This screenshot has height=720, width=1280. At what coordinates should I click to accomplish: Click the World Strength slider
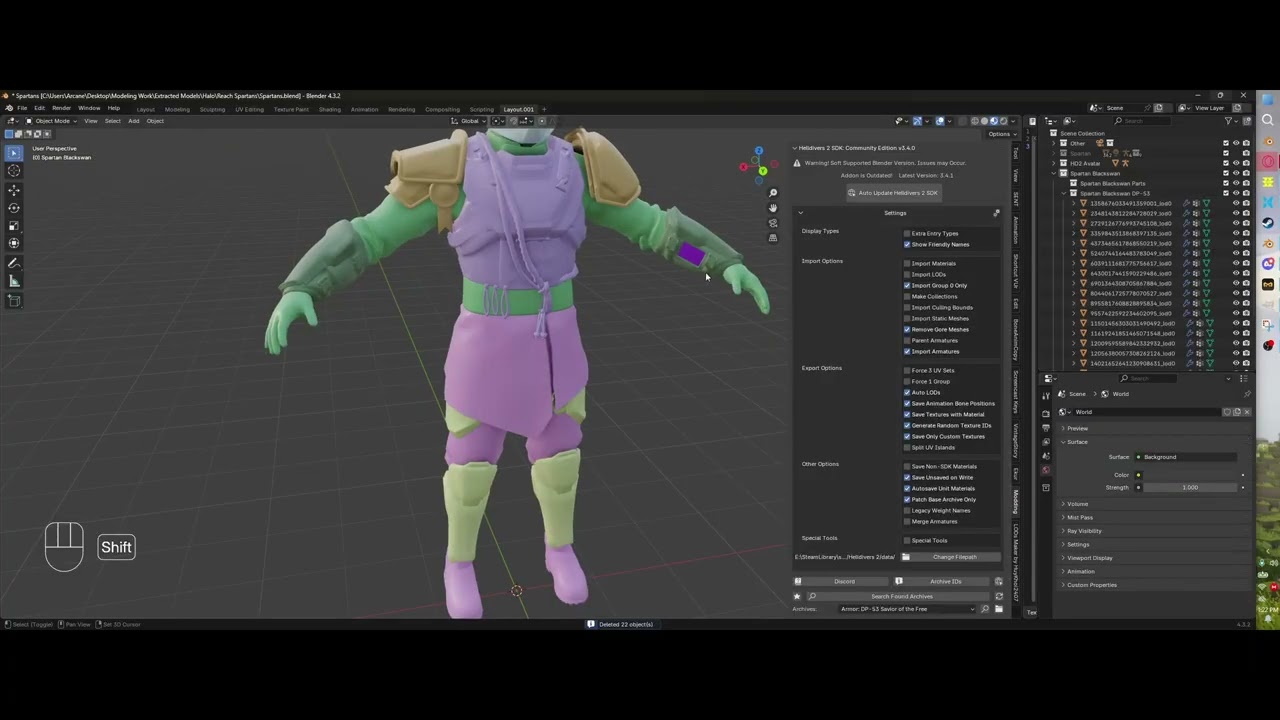[1189, 488]
